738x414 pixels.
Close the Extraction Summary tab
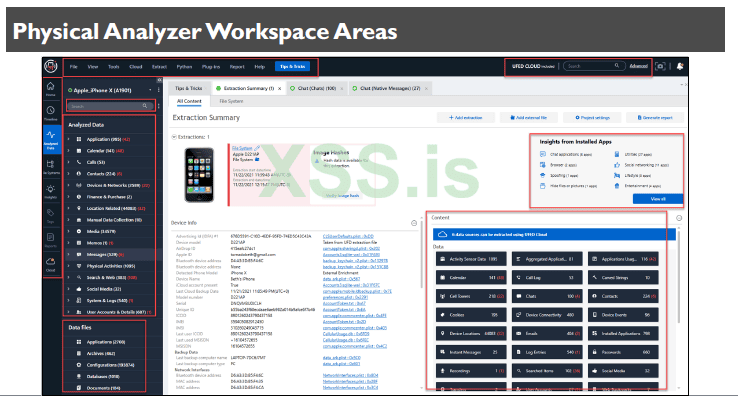(x=280, y=88)
